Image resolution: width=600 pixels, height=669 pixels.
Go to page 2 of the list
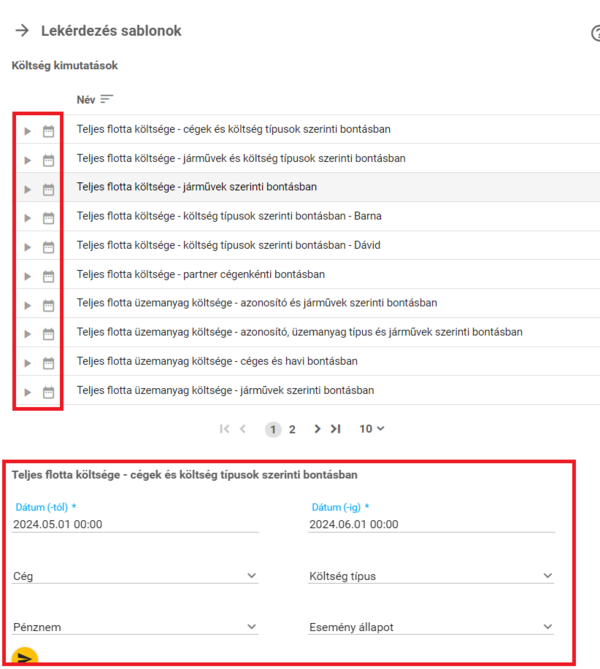coord(292,429)
